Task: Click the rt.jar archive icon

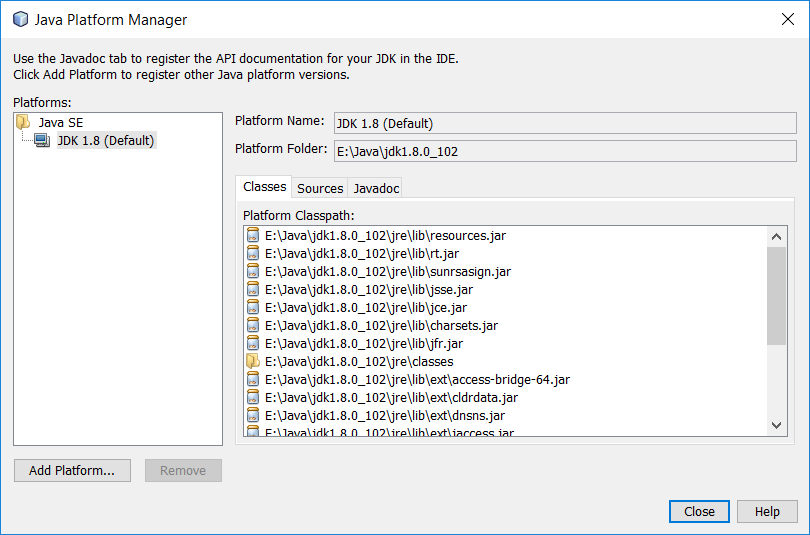Action: (x=253, y=254)
